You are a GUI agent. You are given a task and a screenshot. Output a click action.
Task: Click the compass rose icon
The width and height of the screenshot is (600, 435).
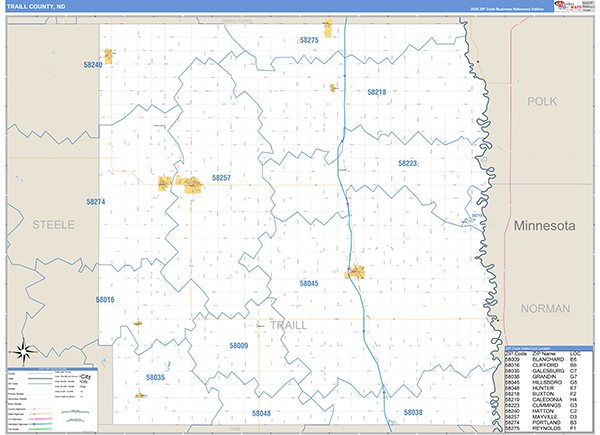[x=24, y=352]
